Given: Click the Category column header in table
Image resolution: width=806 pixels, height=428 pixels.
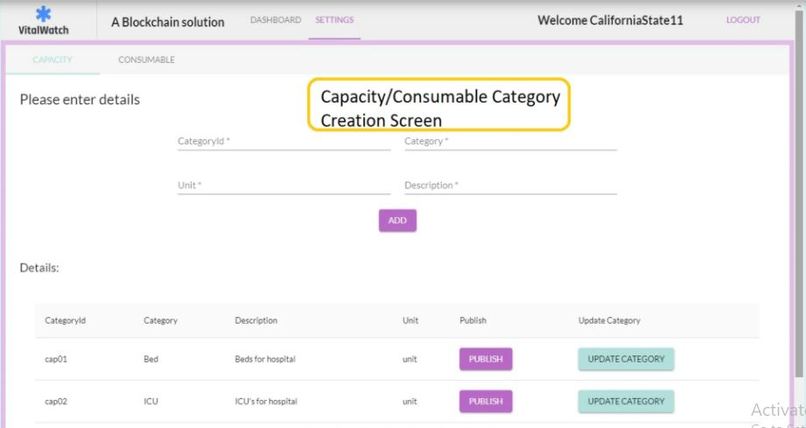Looking at the screenshot, I should pyautogui.click(x=160, y=321).
